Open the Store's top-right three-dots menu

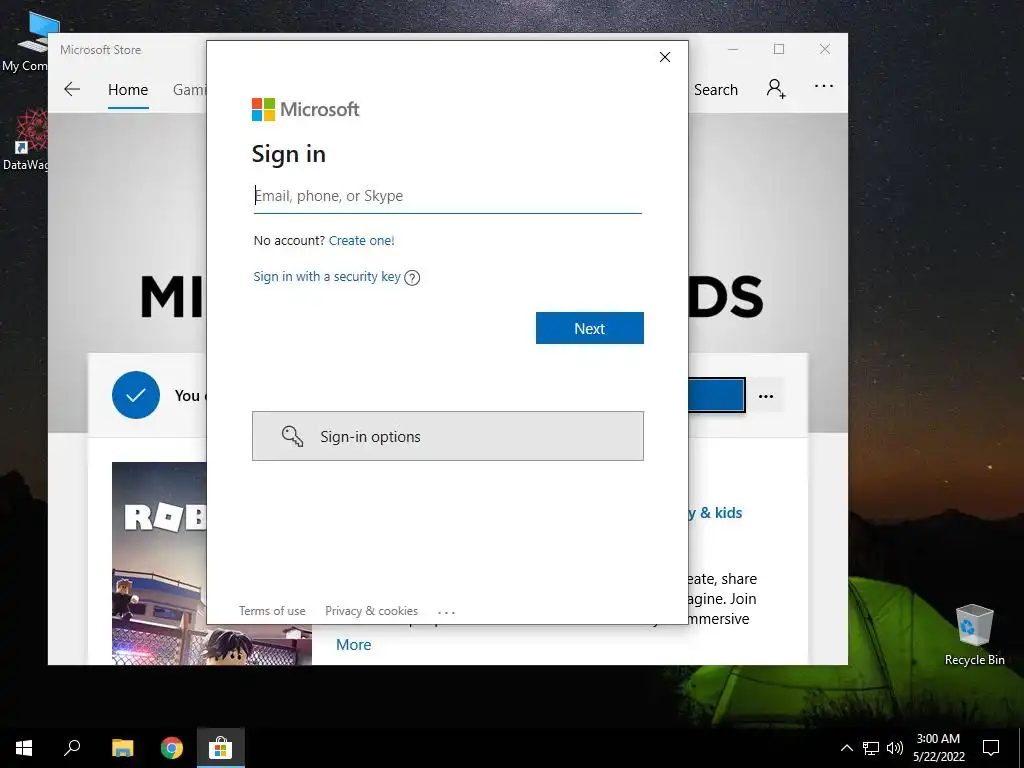coord(824,86)
